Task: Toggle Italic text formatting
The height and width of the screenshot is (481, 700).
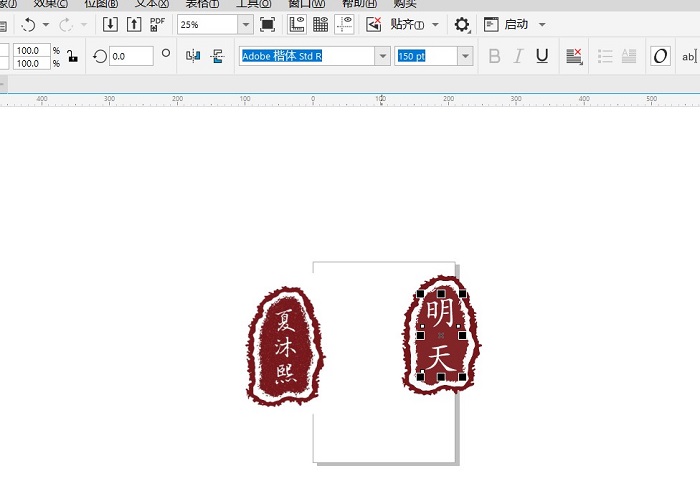Action: [518, 56]
